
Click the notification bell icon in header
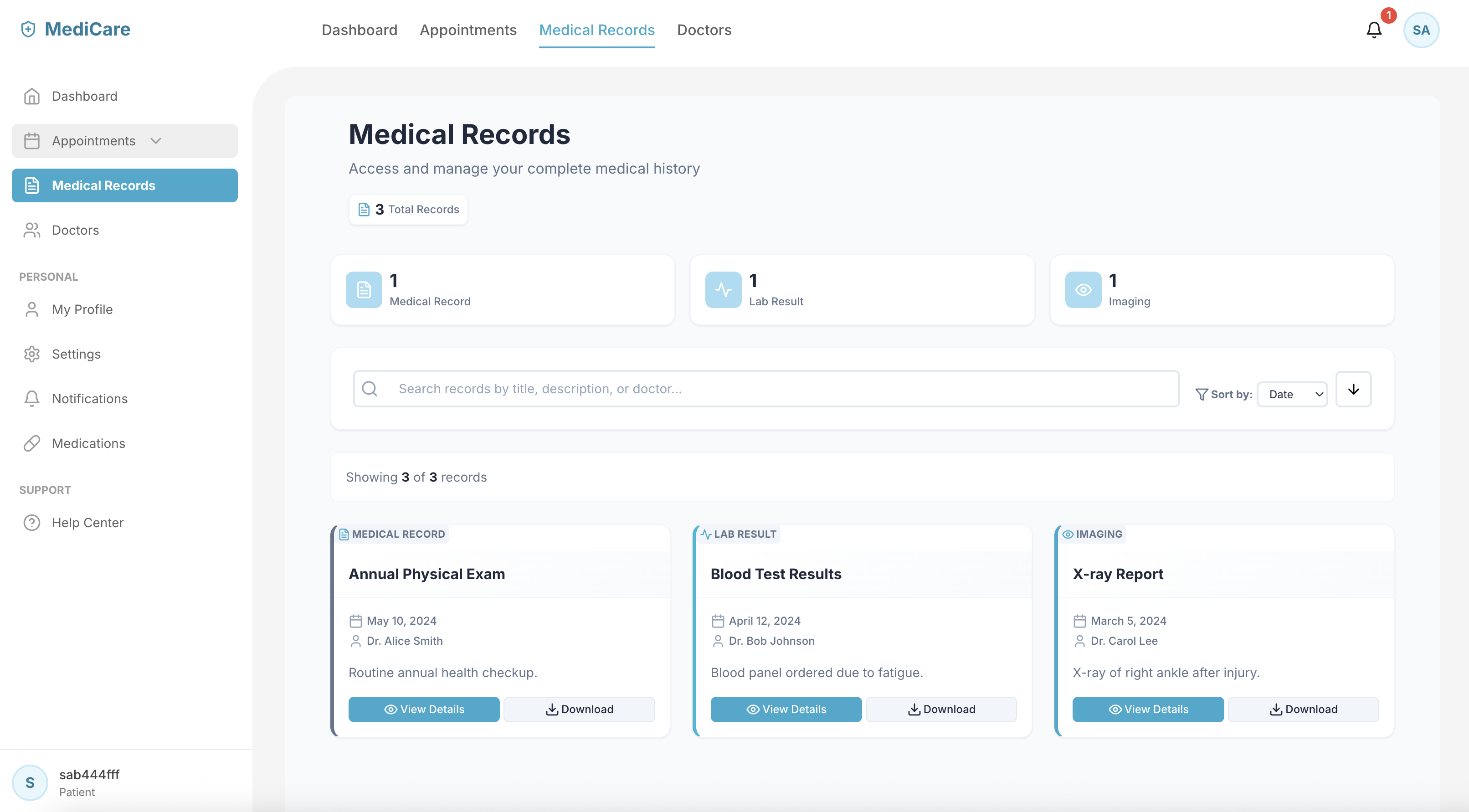coord(1374,30)
